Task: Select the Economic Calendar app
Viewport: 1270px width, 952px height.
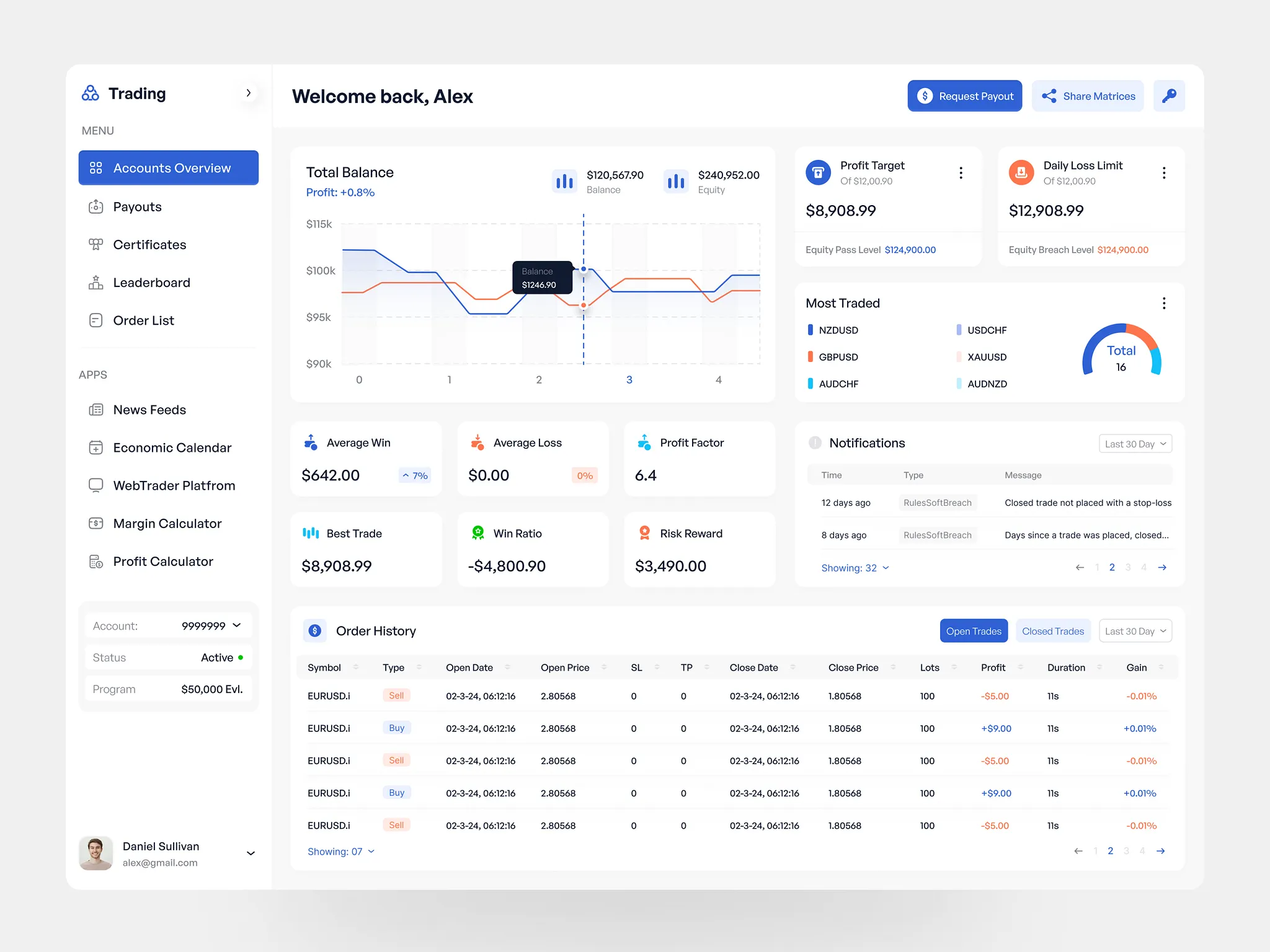Action: (x=172, y=447)
